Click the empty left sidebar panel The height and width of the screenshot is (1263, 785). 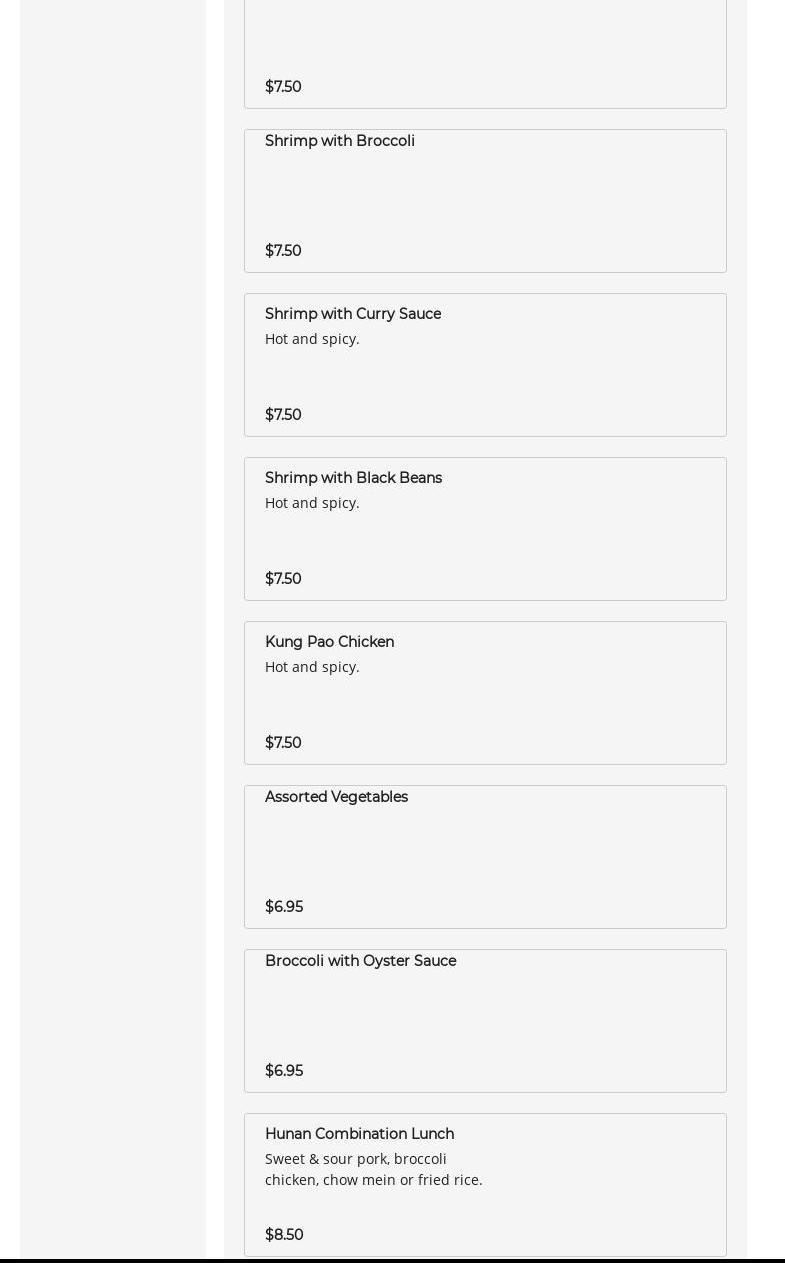[x=113, y=600]
